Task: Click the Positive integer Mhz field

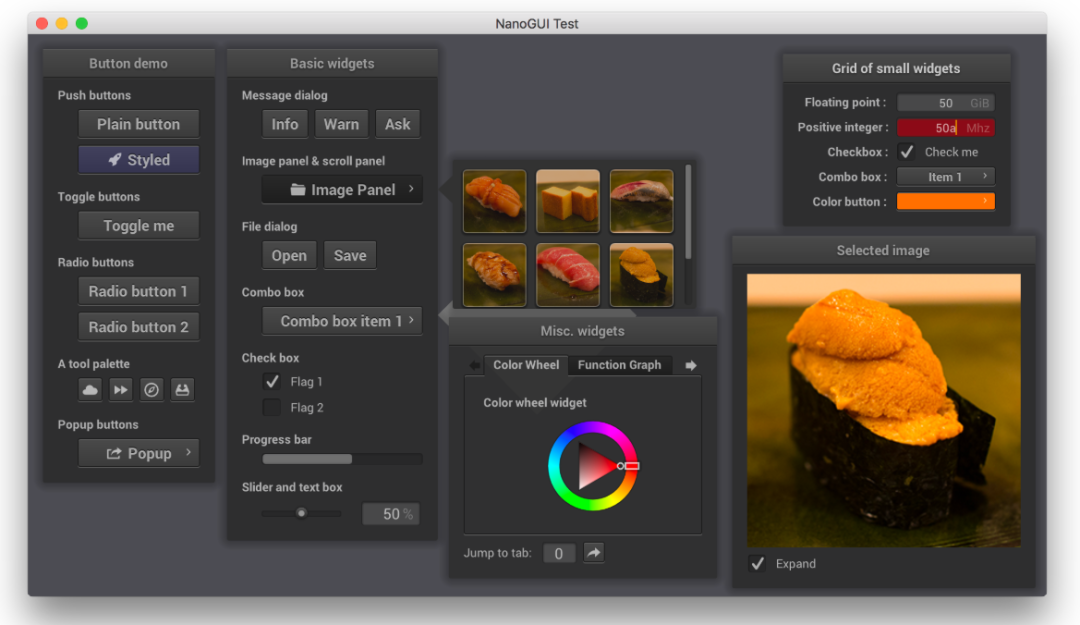Action: 946,127
